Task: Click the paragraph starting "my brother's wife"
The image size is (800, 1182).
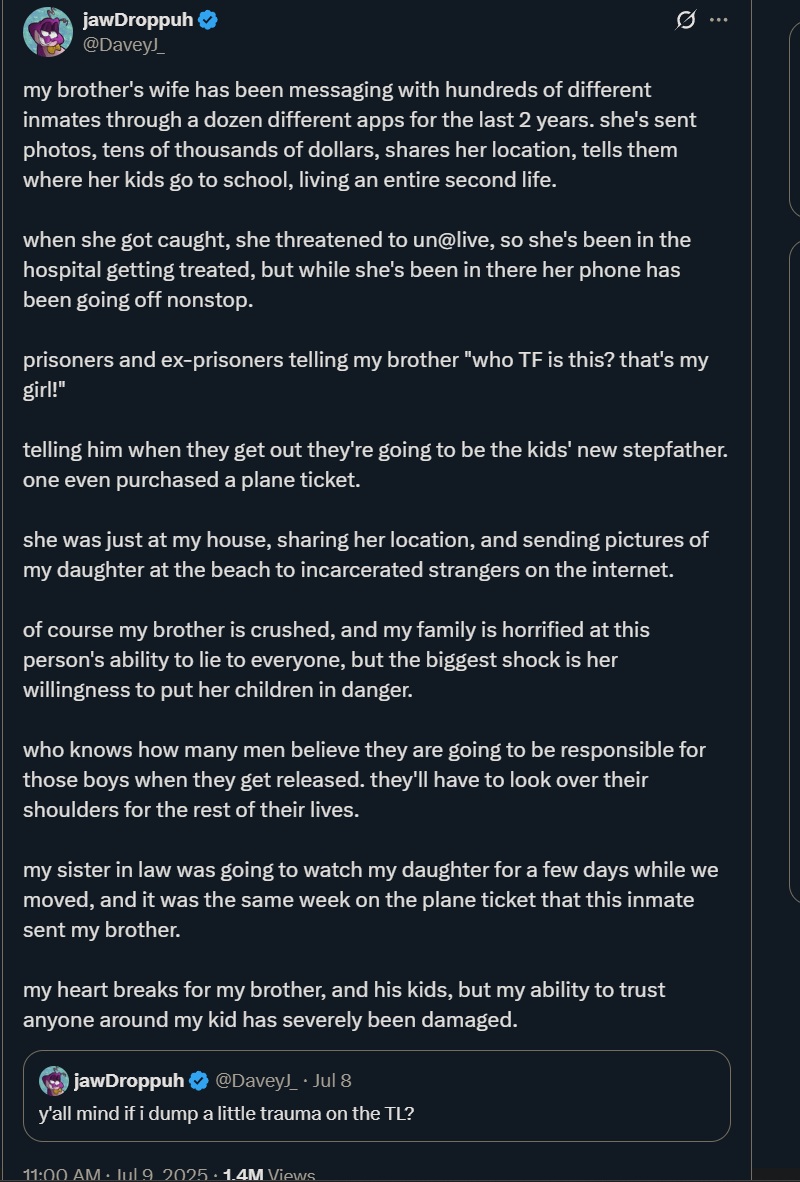Action: [x=360, y=135]
